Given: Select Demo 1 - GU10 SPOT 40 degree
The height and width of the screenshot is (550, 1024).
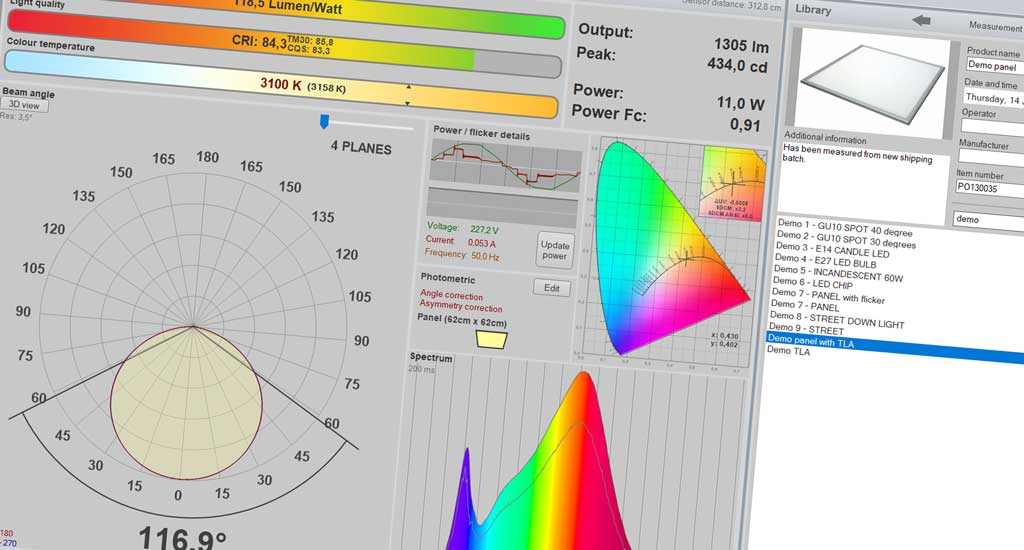Looking at the screenshot, I should pyautogui.click(x=844, y=227).
